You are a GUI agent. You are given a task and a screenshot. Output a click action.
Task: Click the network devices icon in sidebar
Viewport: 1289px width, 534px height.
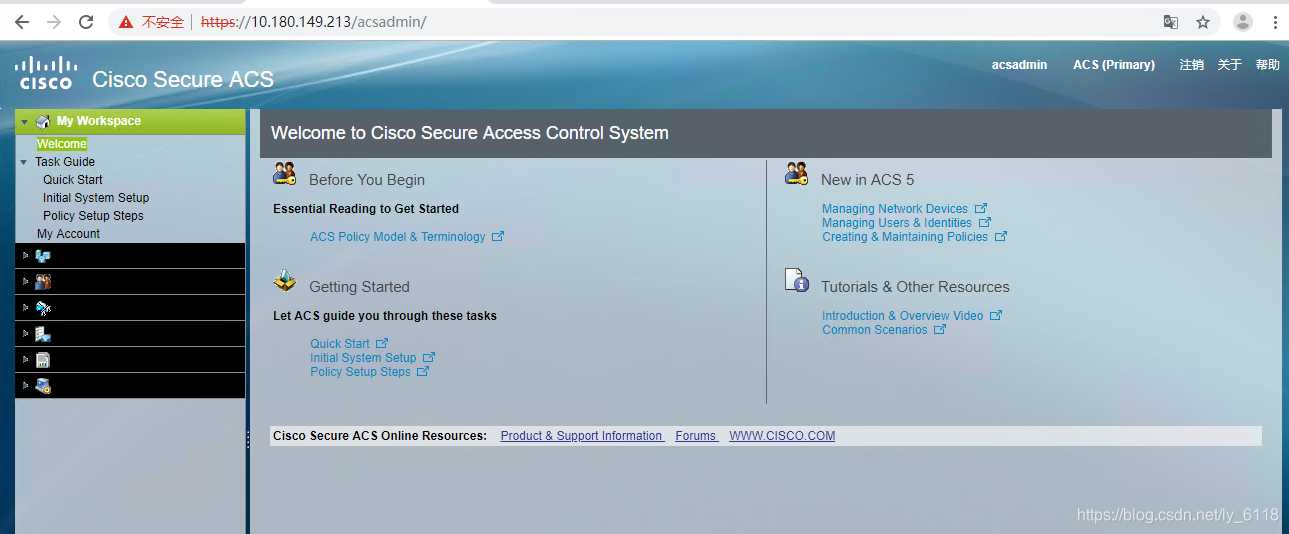(x=43, y=256)
